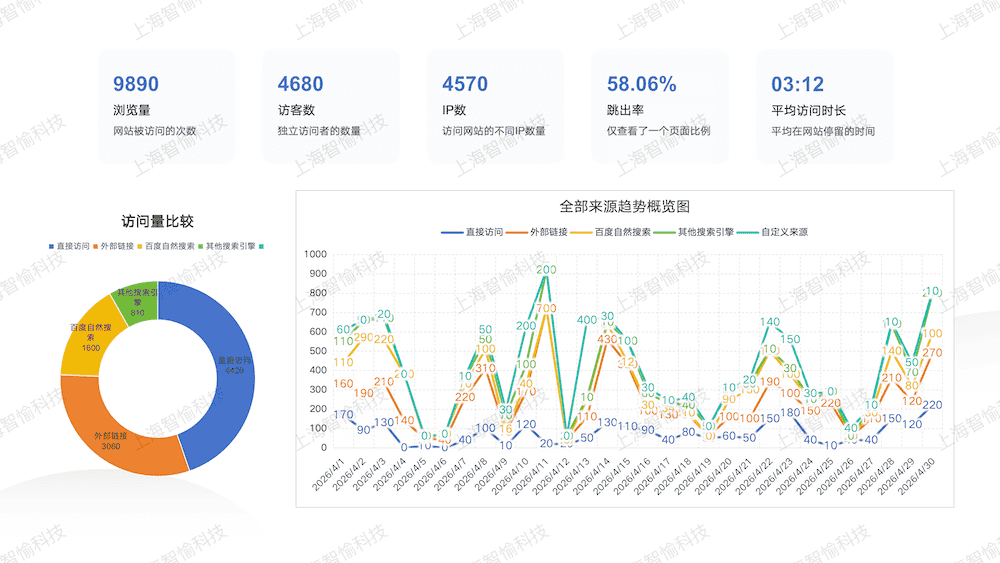The image size is (1000, 563).
Task: Click the 访问量比较 donut chart title
Action: coord(158,221)
